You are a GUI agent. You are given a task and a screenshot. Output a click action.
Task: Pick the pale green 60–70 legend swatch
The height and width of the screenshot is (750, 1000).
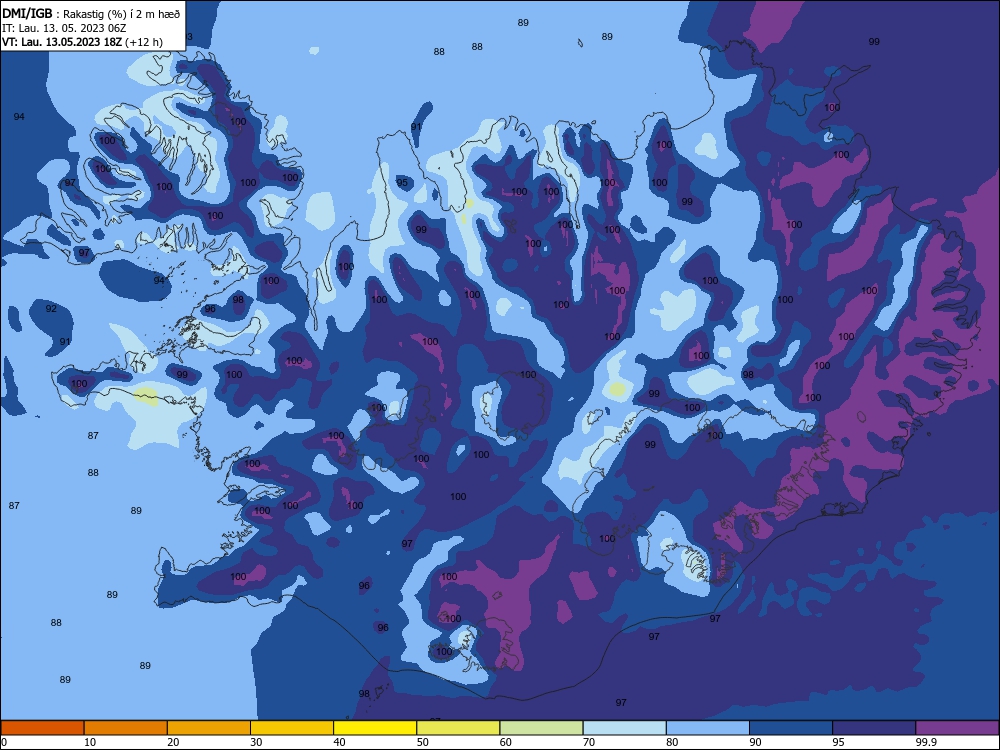tap(541, 728)
